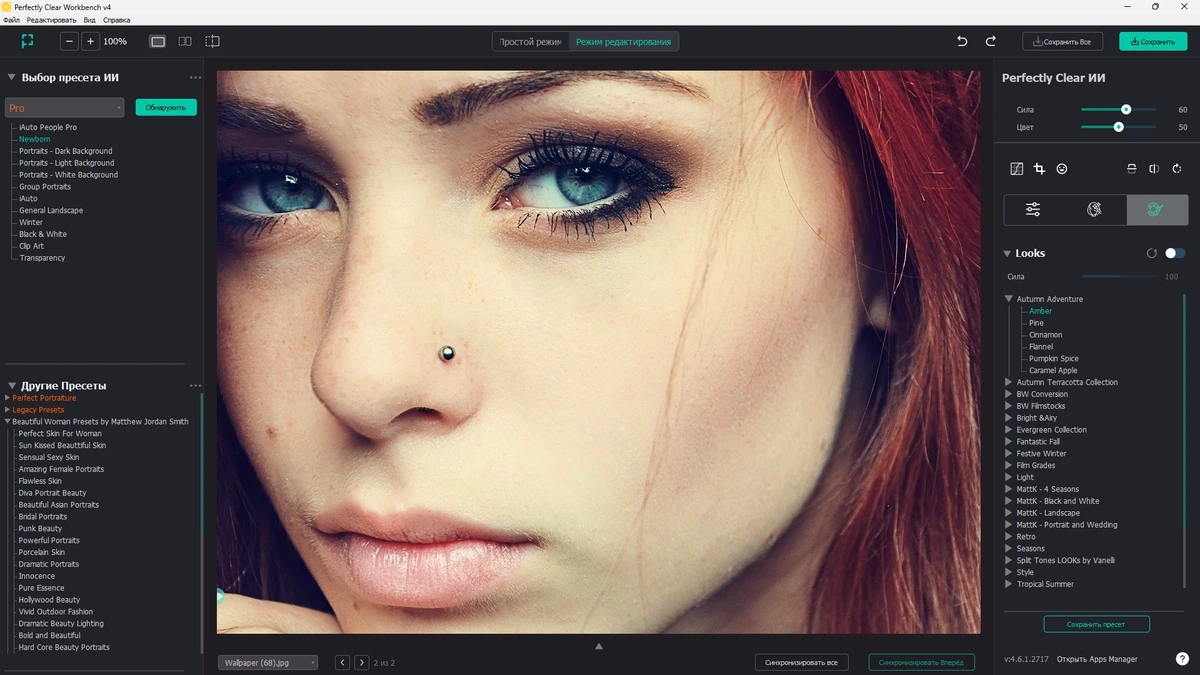Expand the Tropical Summer group

point(1008,584)
